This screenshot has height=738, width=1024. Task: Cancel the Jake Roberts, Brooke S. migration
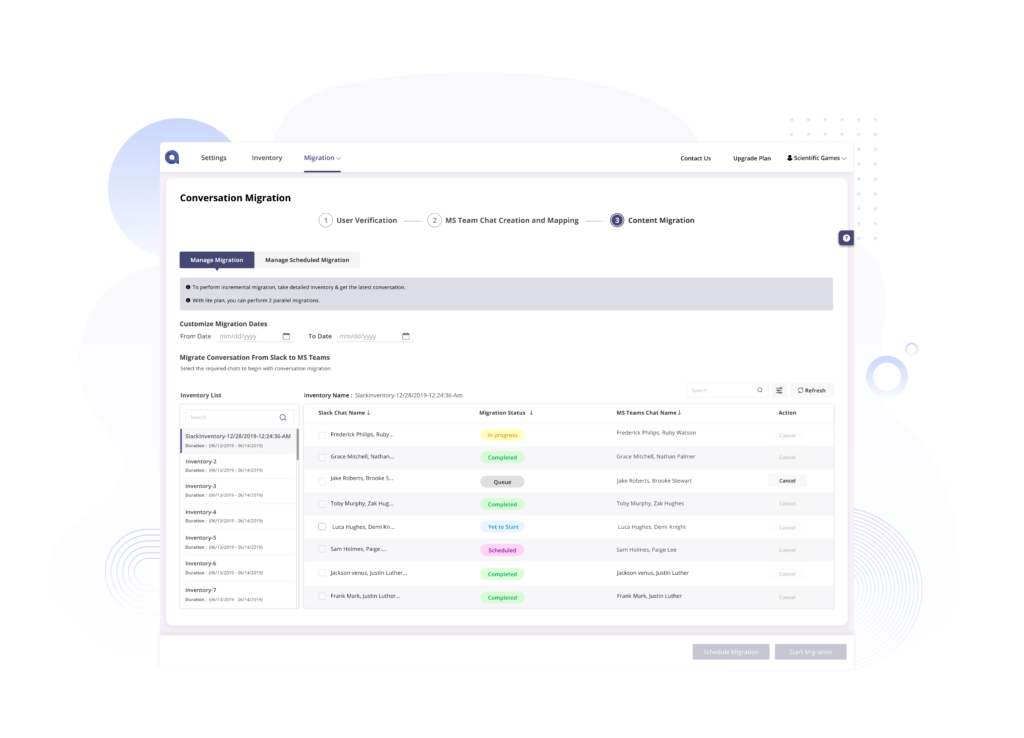(x=786, y=480)
